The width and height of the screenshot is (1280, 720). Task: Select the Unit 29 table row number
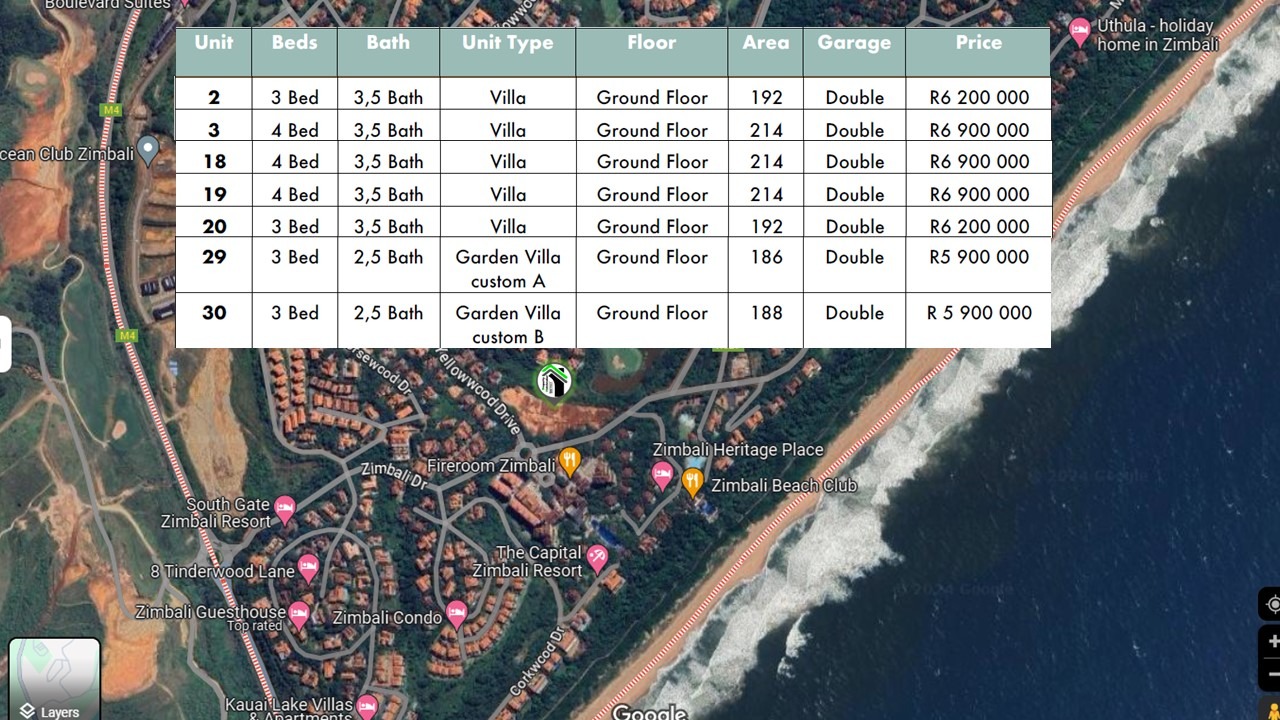tap(214, 257)
